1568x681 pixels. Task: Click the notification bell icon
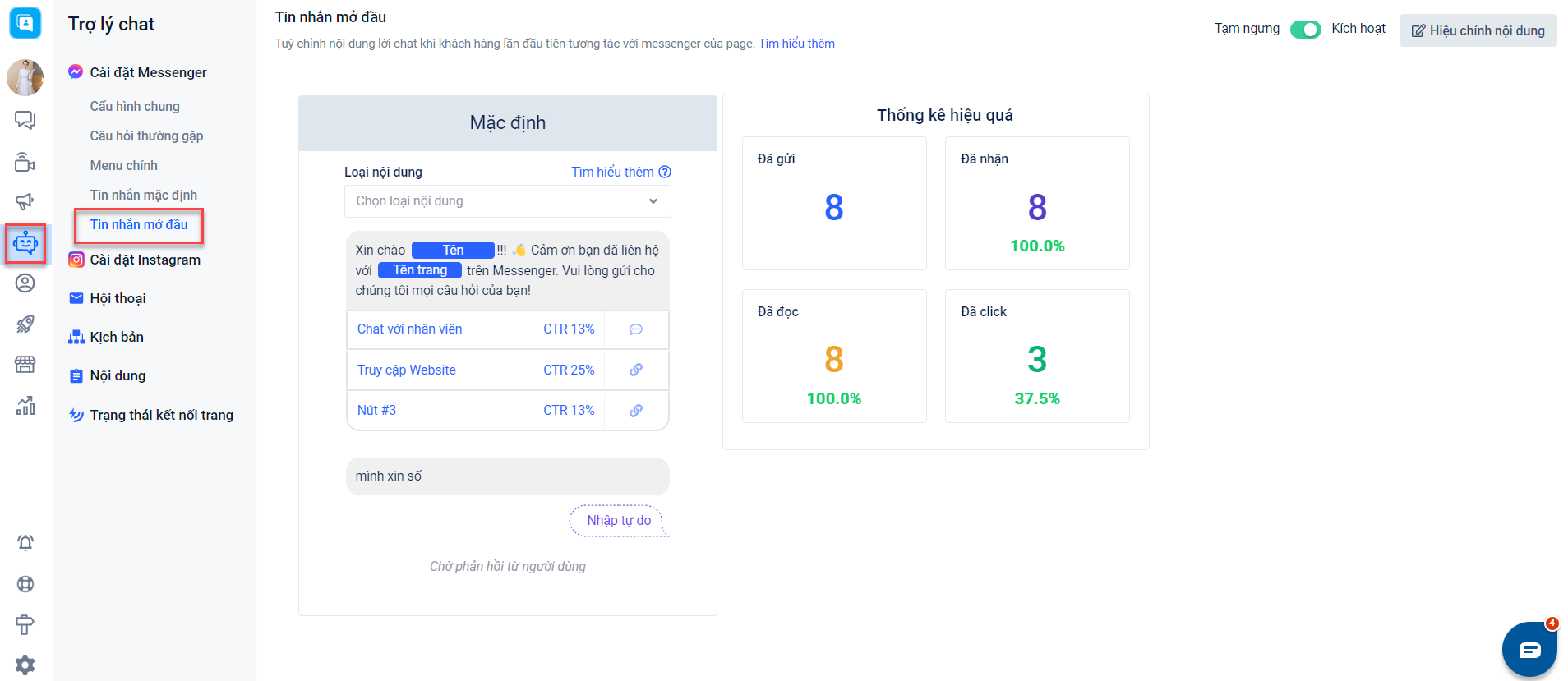[25, 542]
